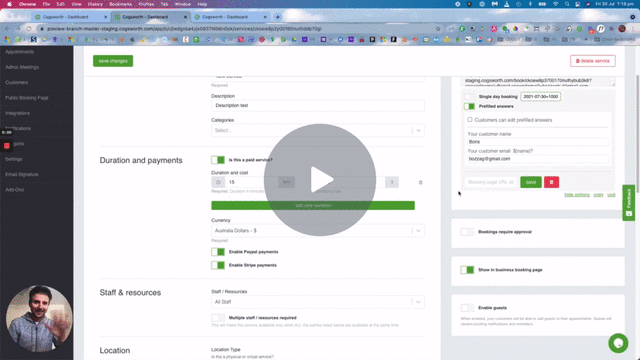Image resolution: width=640 pixels, height=360 pixels.
Task: Open the green chat bubble widget
Action: click(x=618, y=343)
